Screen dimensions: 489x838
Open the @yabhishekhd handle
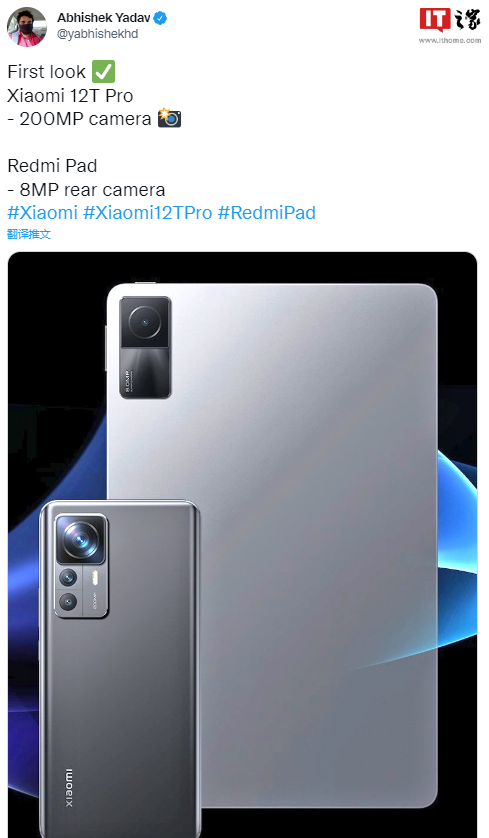pyautogui.click(x=98, y=34)
